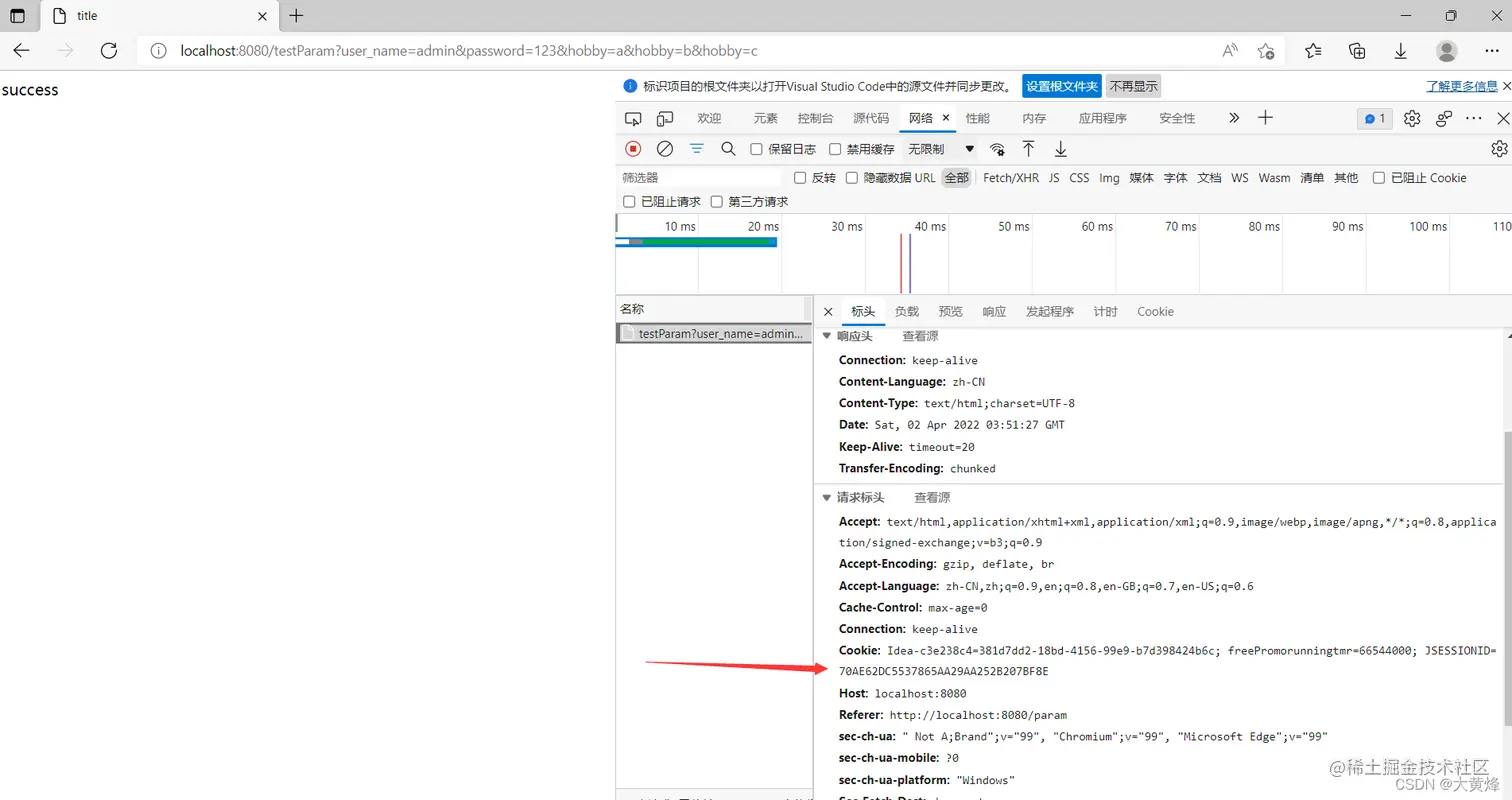Open the network conditions icon
Viewport: 1512px width, 800px height.
(997, 149)
